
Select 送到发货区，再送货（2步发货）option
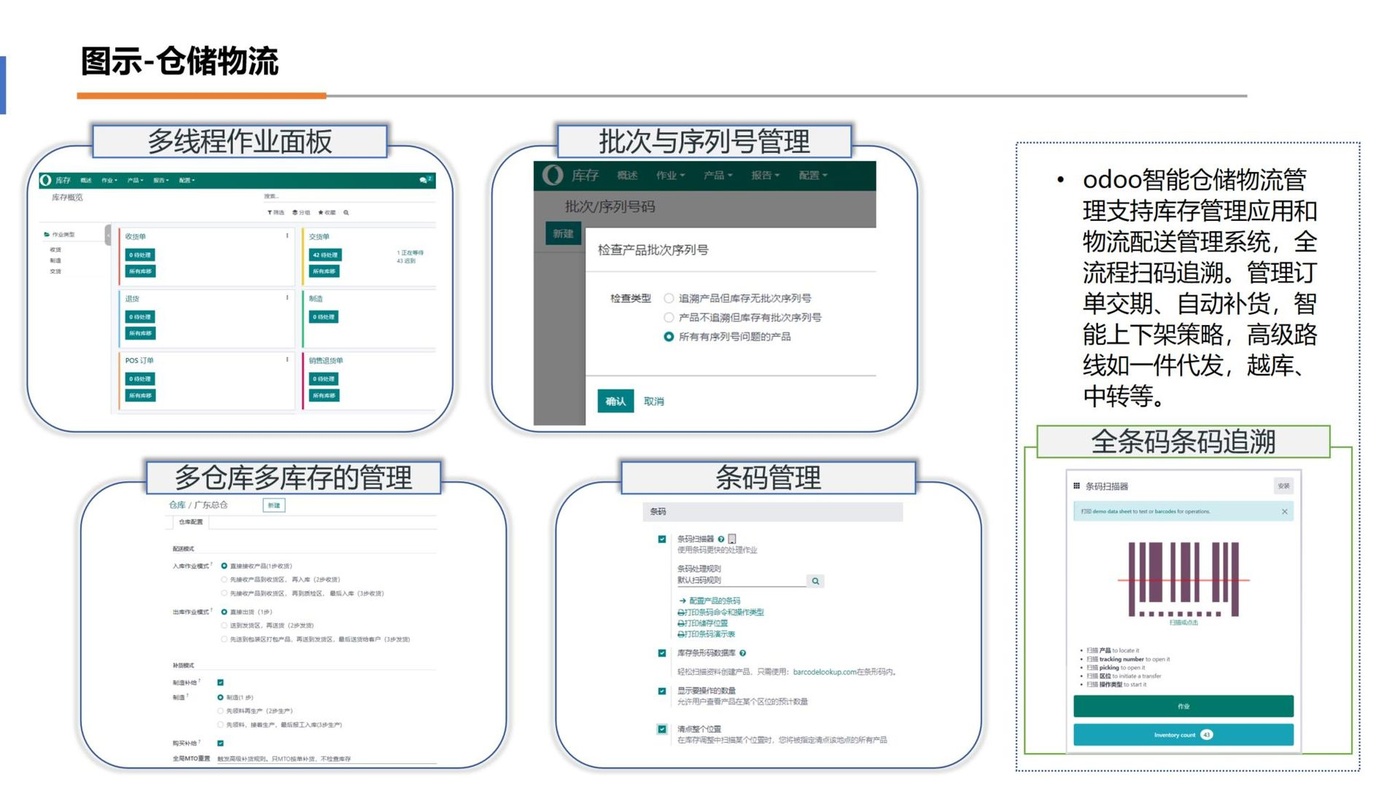223,625
